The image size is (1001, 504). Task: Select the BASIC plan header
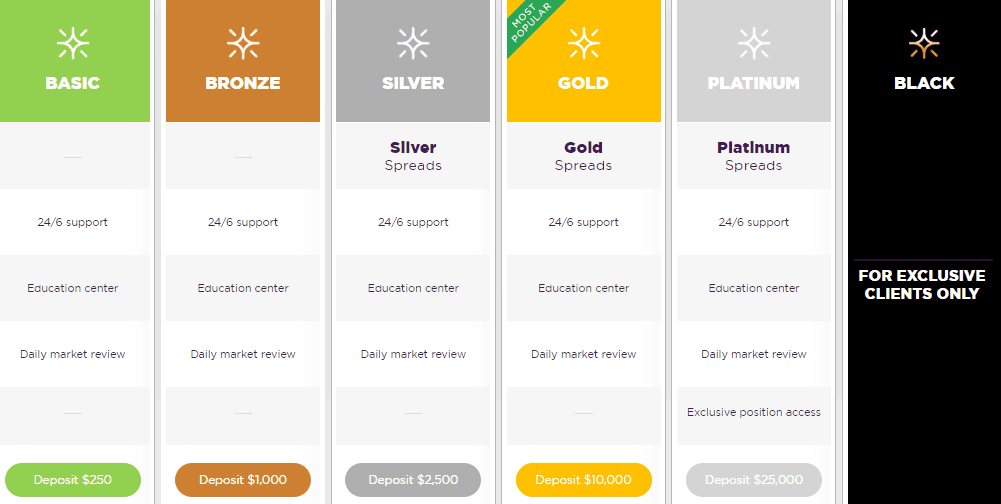click(x=73, y=83)
